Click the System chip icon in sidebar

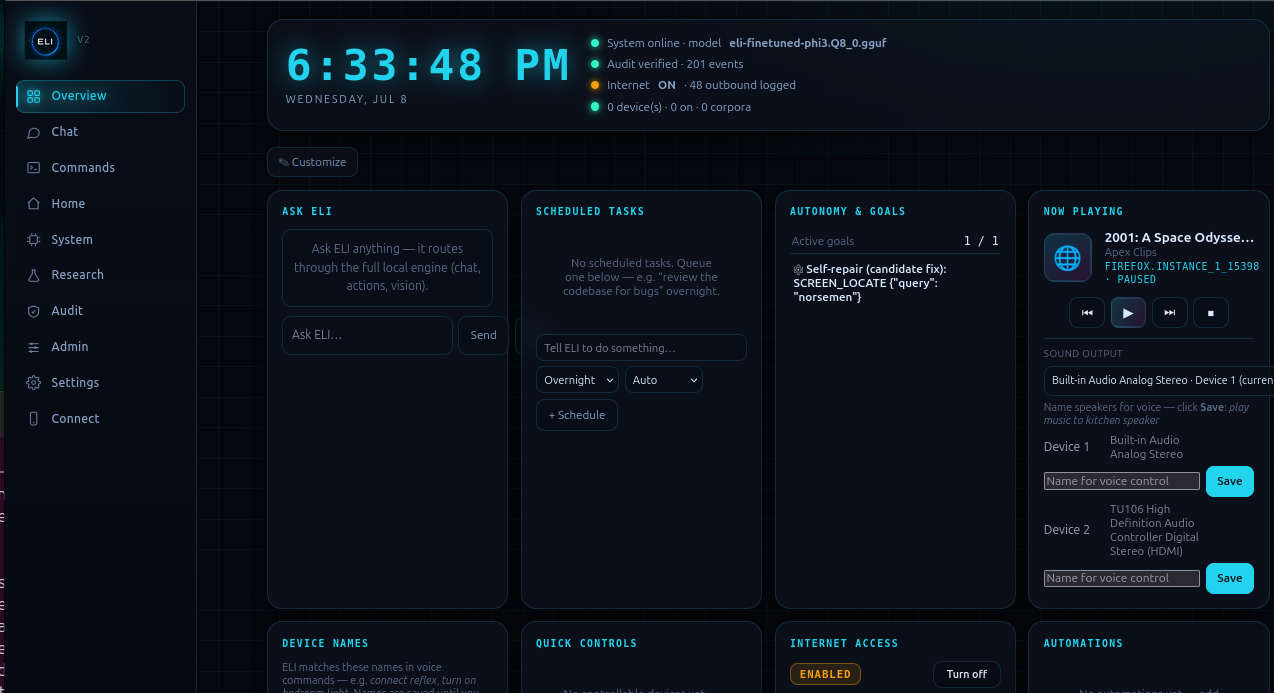(x=33, y=240)
